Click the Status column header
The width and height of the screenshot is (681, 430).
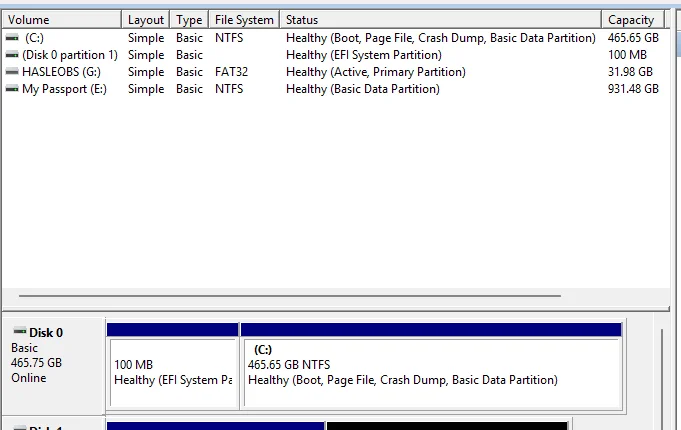click(x=440, y=20)
